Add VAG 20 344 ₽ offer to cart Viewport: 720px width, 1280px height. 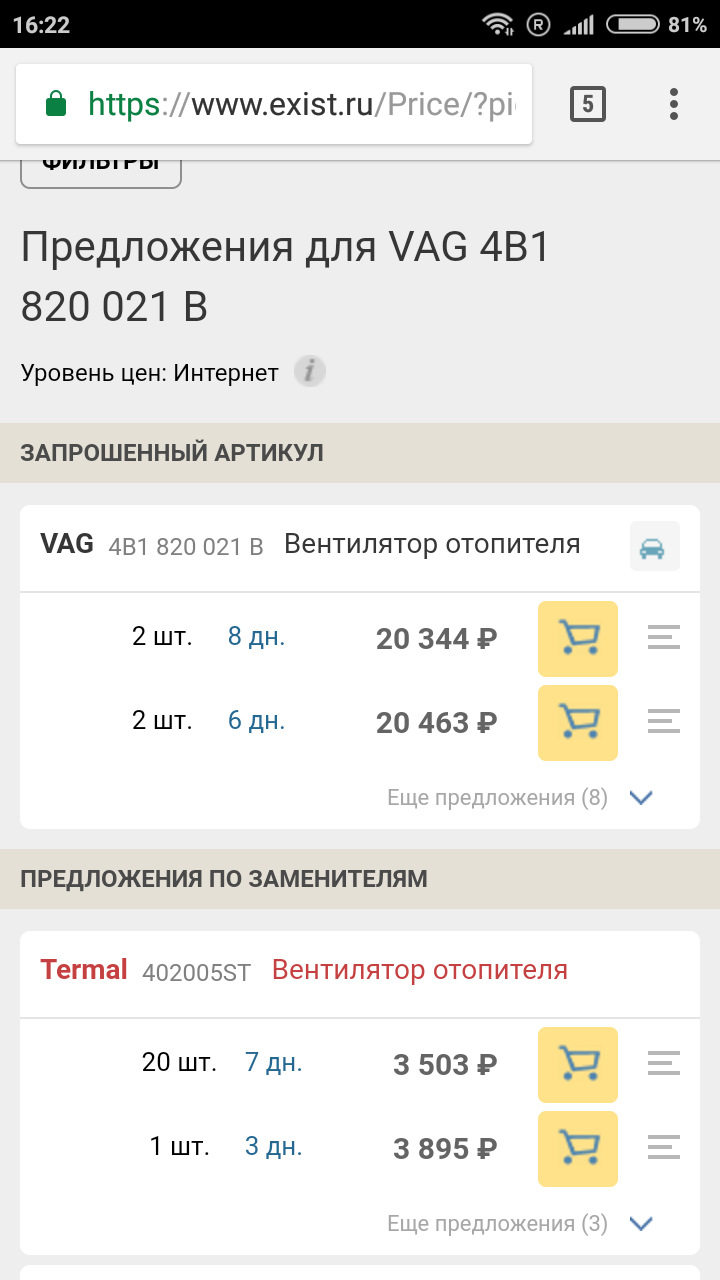click(x=578, y=638)
